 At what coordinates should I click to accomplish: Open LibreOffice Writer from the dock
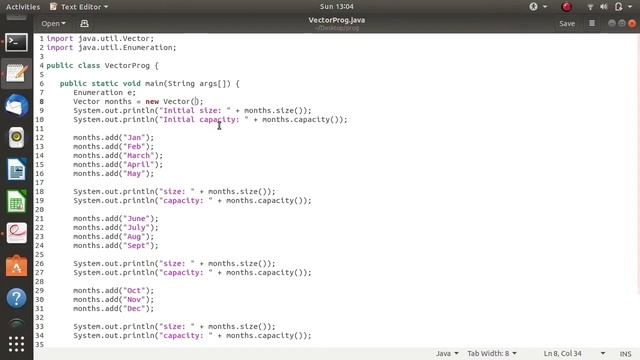(16, 169)
